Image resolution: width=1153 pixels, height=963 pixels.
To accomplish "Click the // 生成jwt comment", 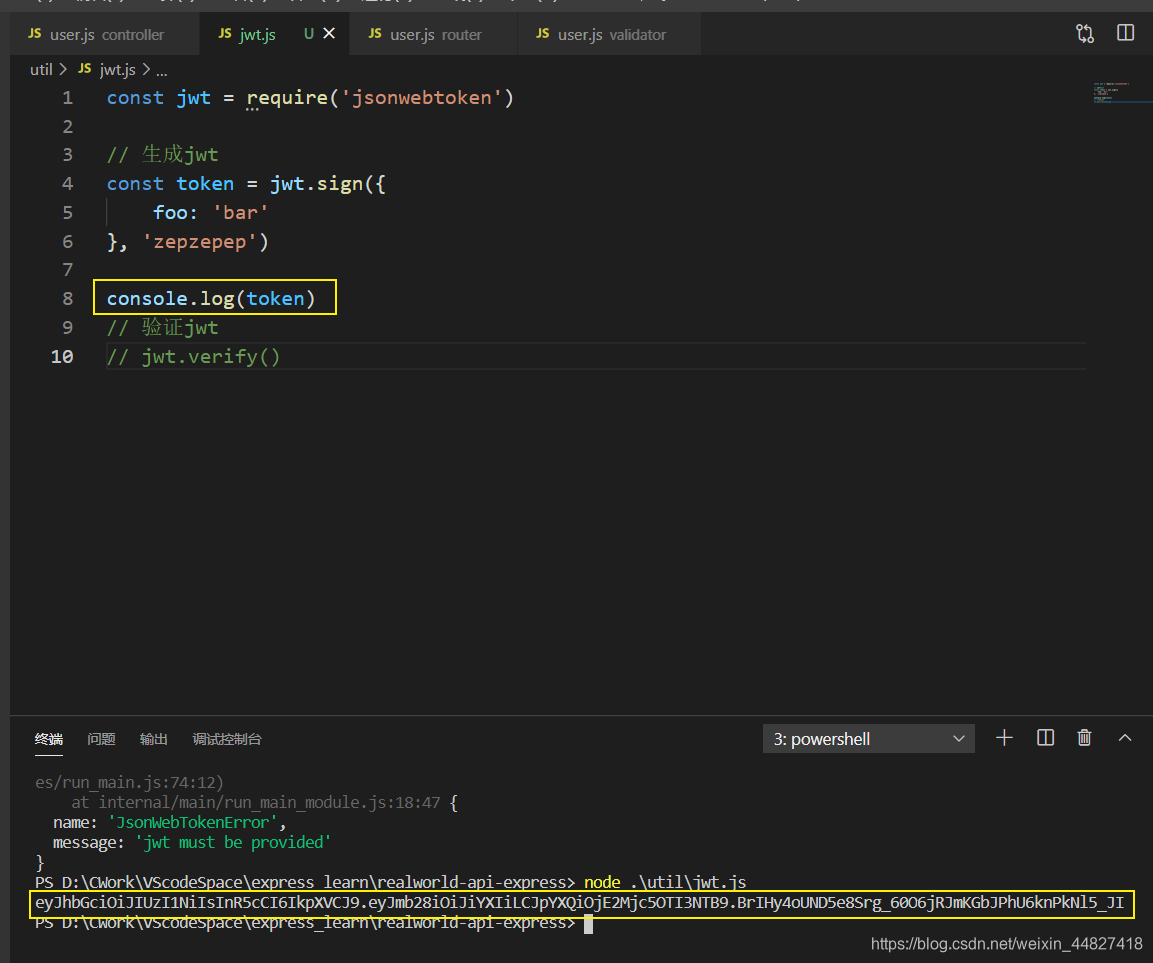I will pos(163,155).
